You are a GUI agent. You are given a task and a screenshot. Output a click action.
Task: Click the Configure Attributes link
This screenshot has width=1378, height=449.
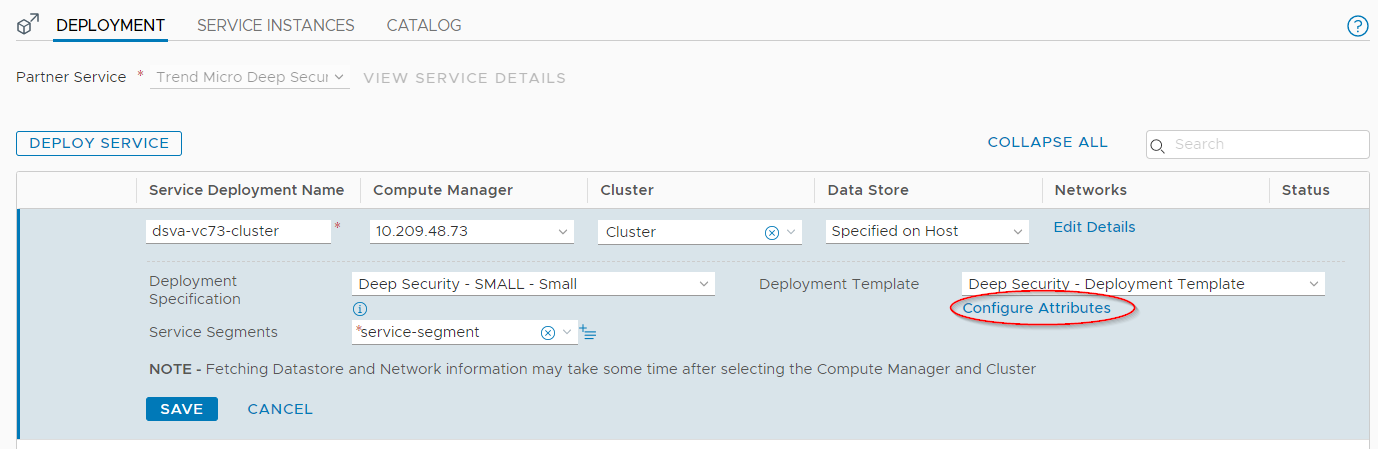[1036, 308]
